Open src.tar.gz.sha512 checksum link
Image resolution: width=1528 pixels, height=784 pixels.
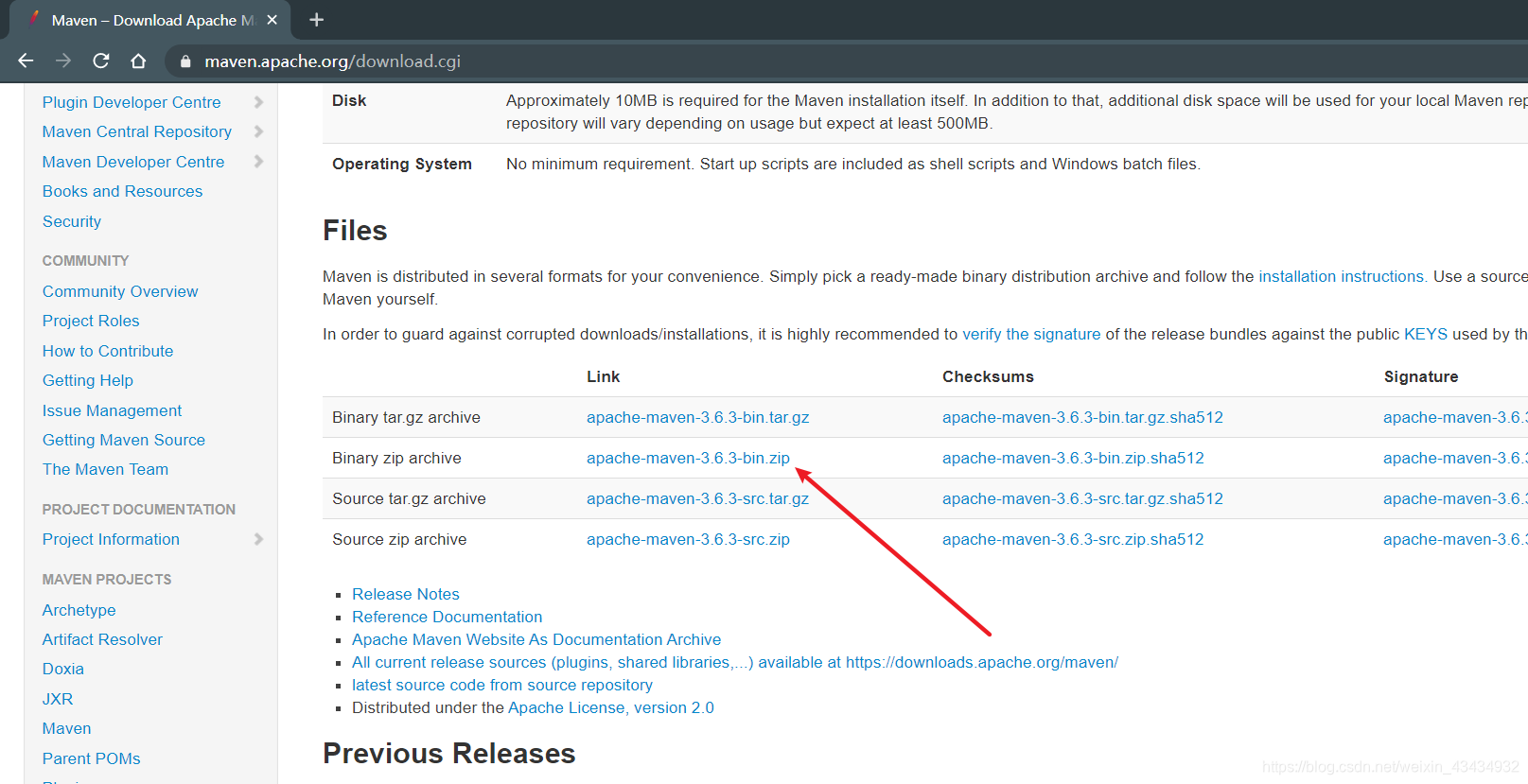click(1082, 498)
